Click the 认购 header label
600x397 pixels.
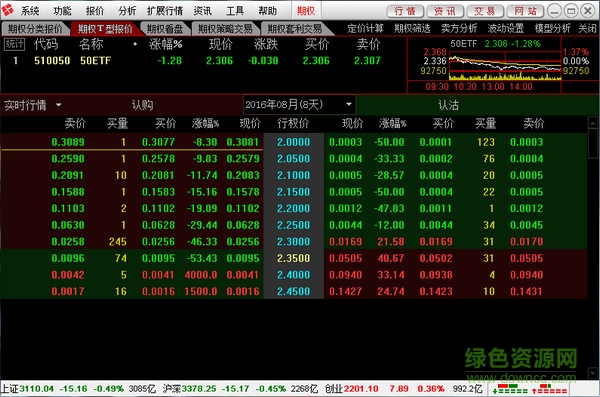(142, 105)
